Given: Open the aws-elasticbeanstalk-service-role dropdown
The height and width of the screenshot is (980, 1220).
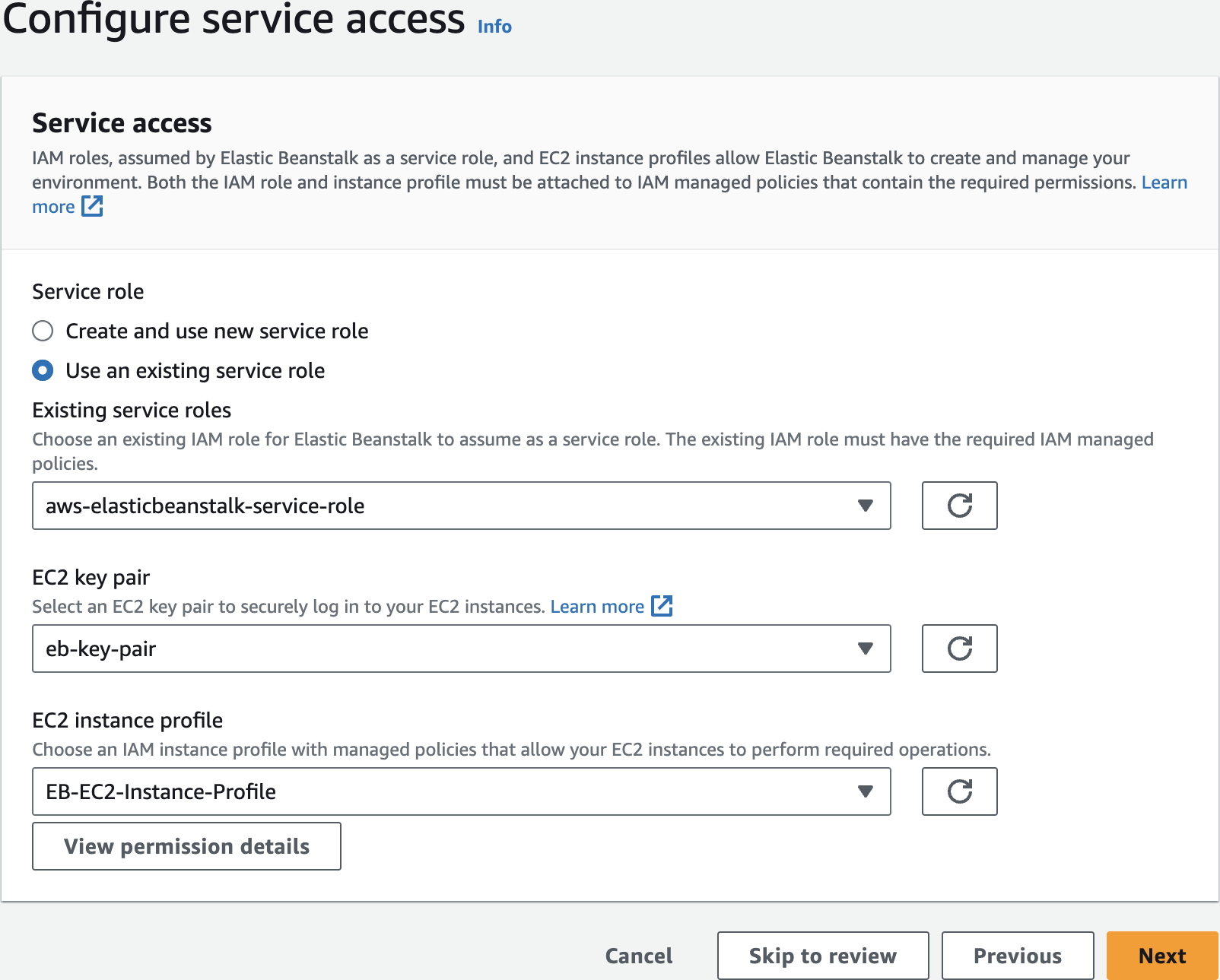Looking at the screenshot, I should [461, 506].
